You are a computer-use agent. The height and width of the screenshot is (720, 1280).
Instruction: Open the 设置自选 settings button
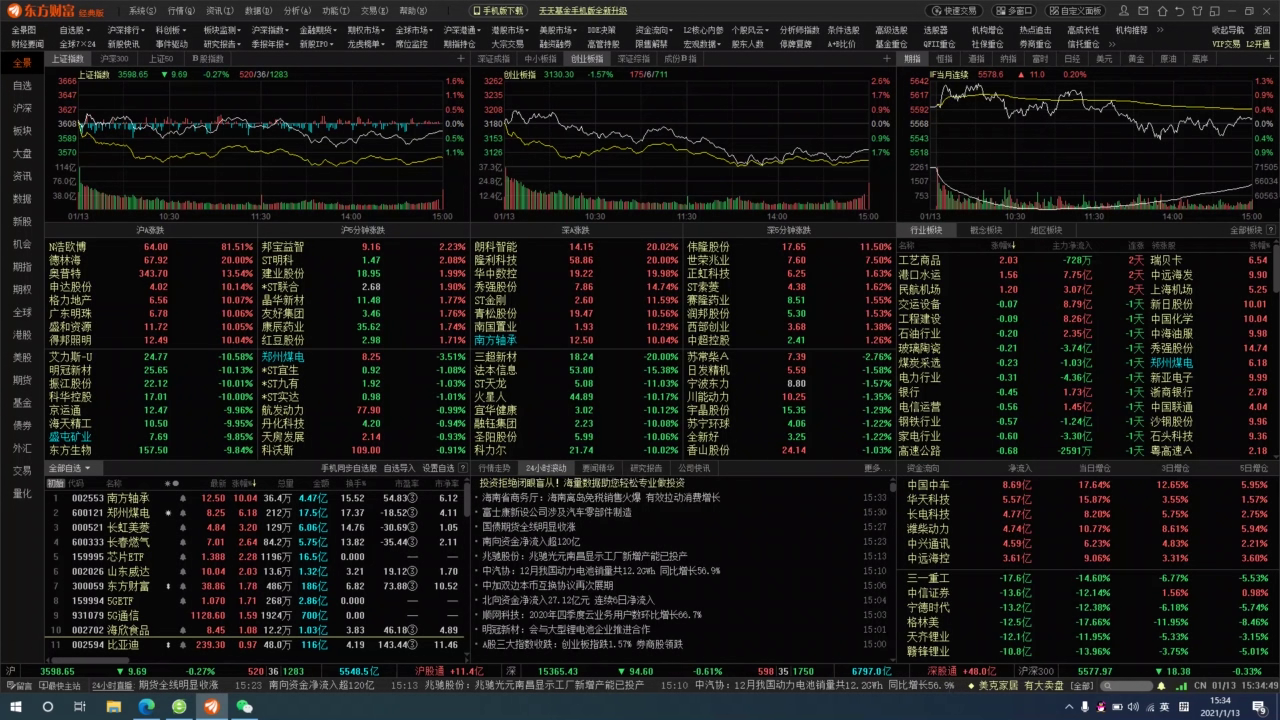click(x=438, y=468)
